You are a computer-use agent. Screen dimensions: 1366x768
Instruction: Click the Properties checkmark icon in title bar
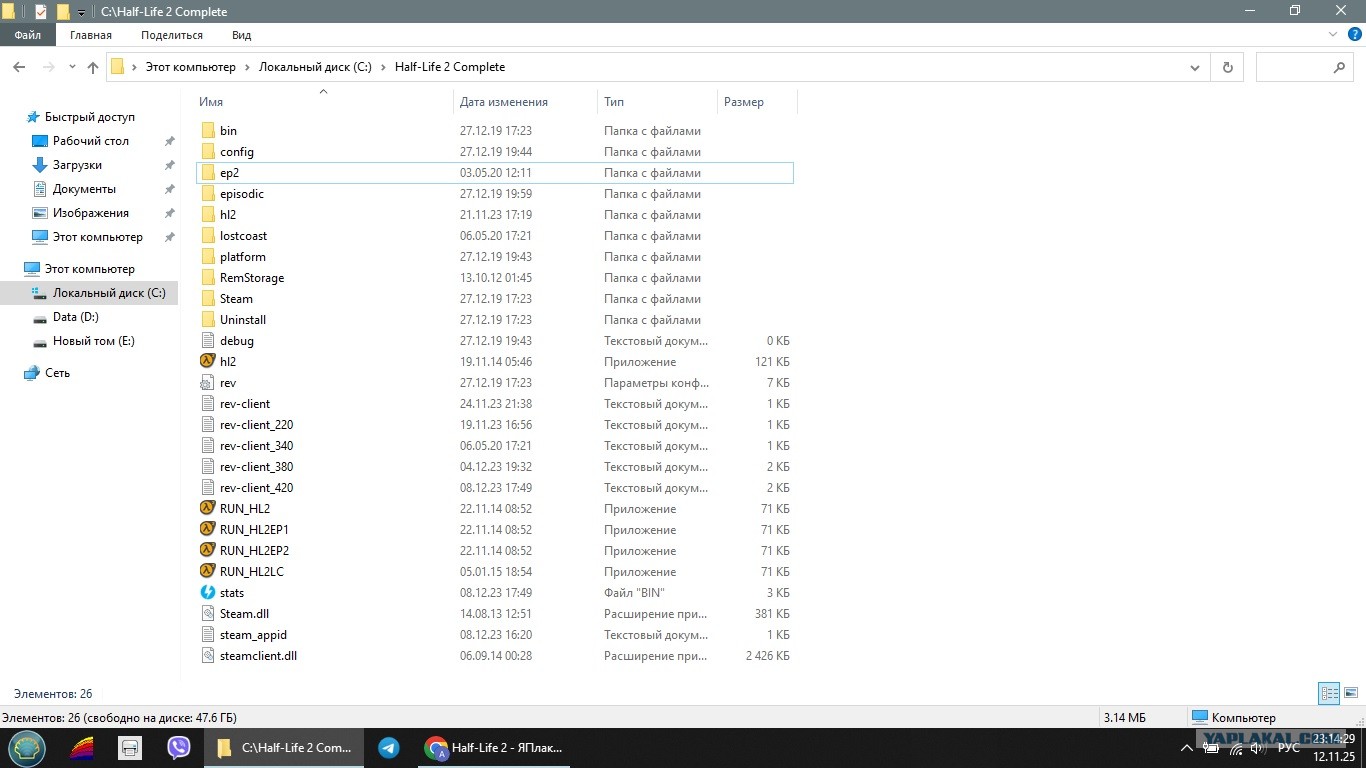[41, 12]
